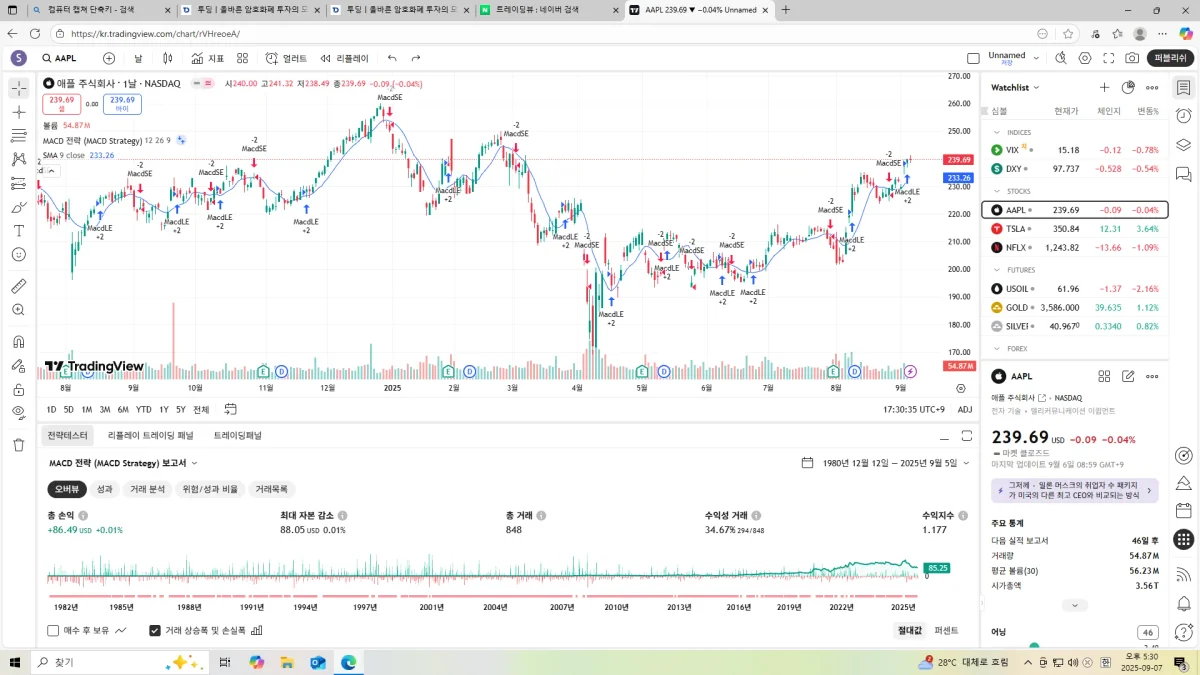Enable the 매수 후 보유 checkbox
This screenshot has width=1200, height=675.
pos(54,631)
